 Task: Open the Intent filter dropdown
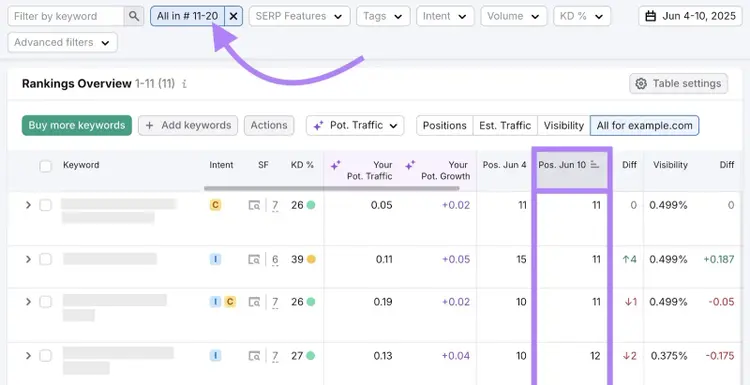coord(445,16)
